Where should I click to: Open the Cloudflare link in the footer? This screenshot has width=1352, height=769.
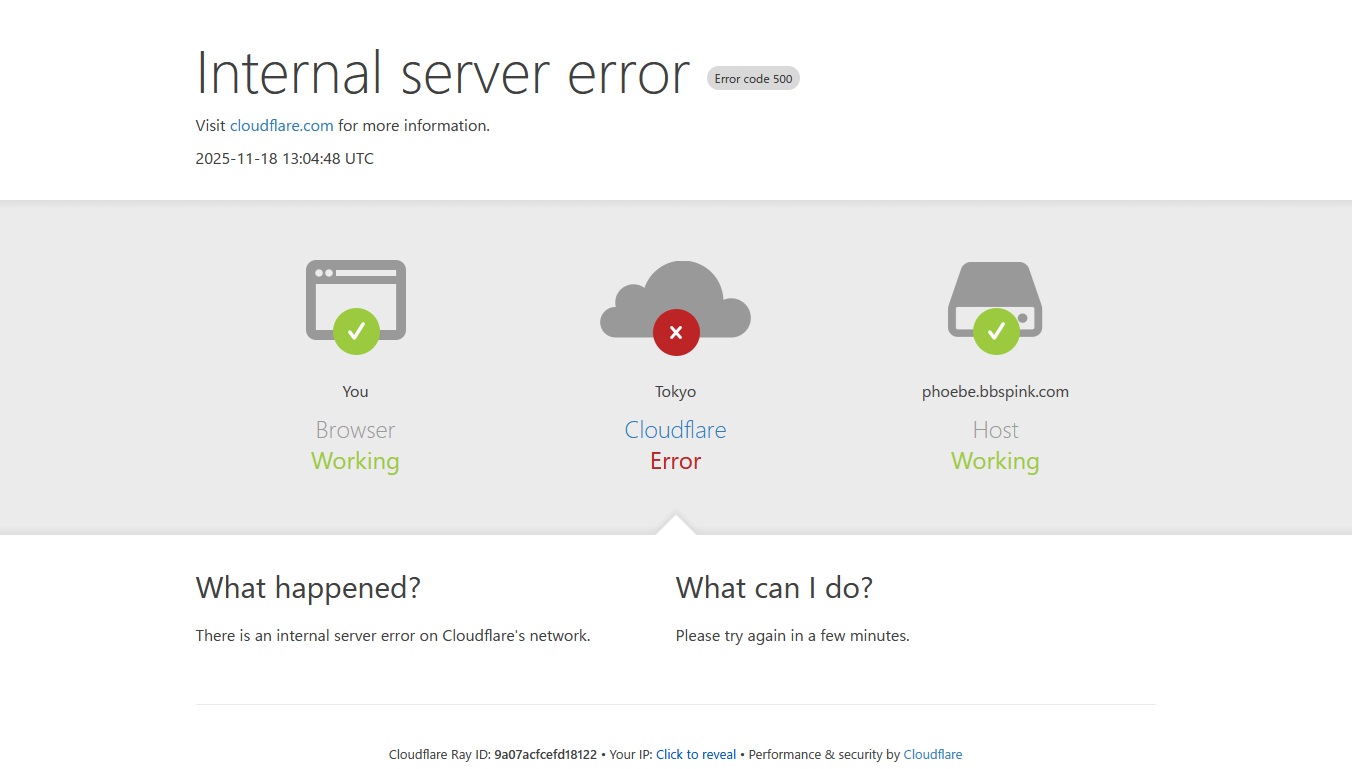tap(932, 755)
